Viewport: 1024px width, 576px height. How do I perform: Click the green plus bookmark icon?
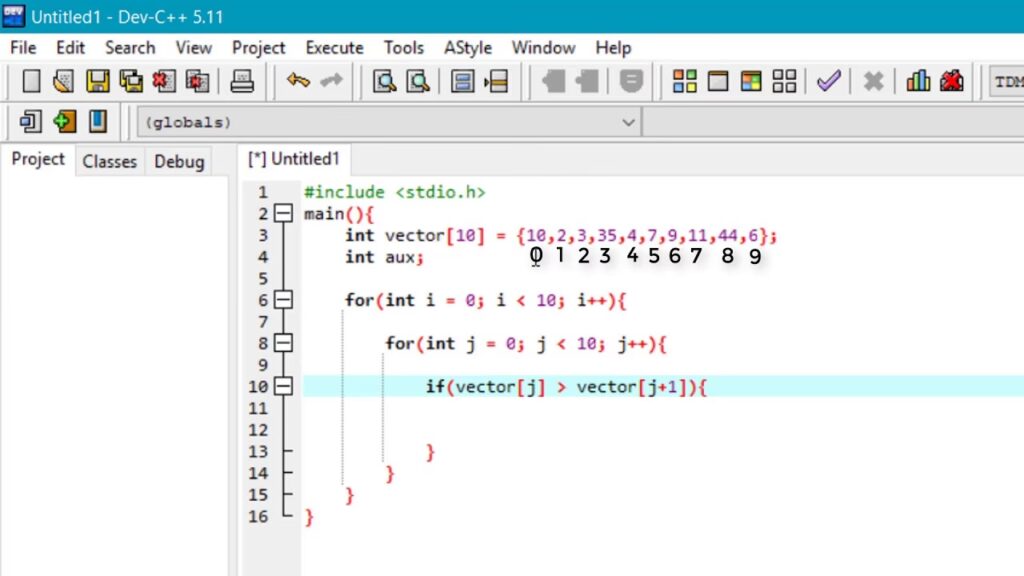point(65,122)
